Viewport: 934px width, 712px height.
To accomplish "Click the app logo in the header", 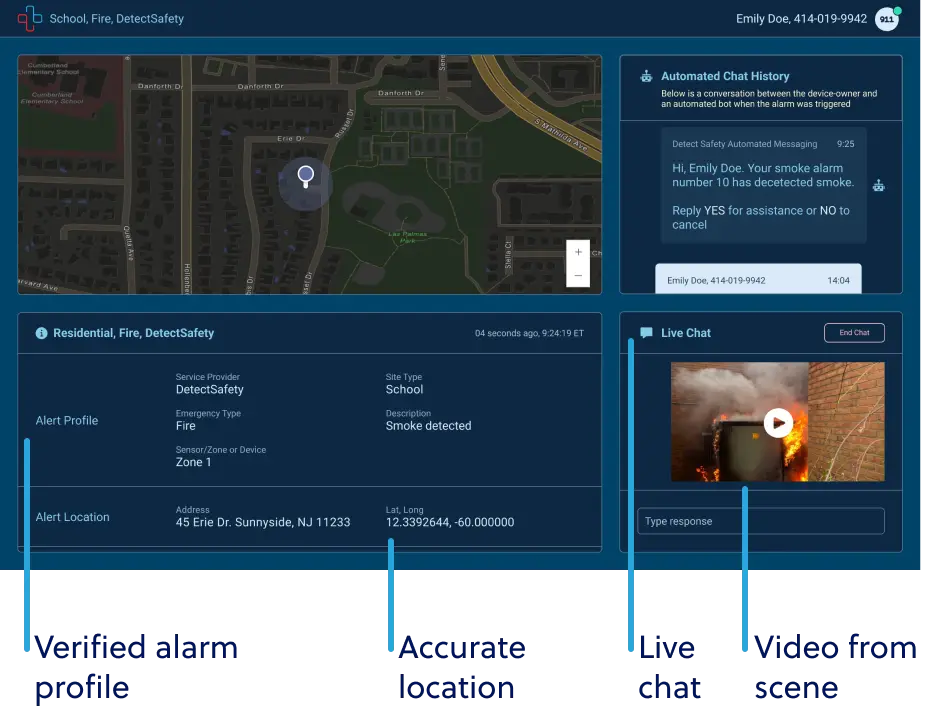I will [x=30, y=18].
